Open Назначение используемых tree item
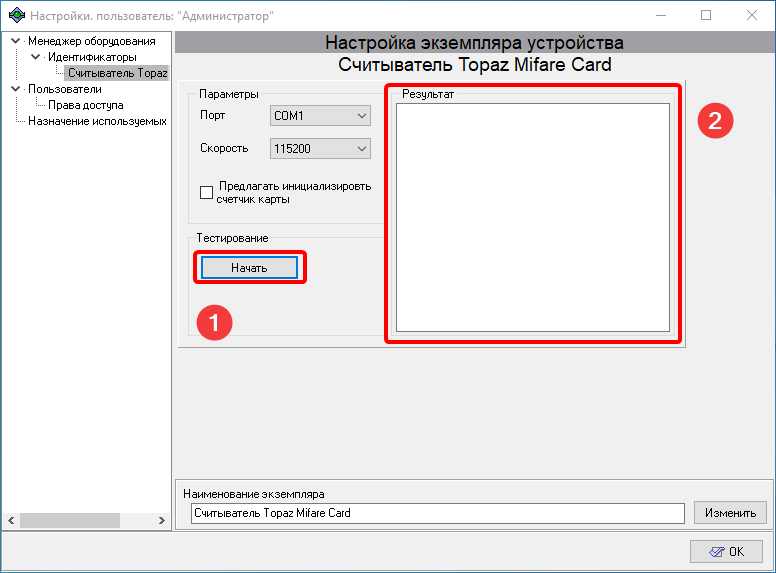This screenshot has height=573, width=776. [97, 121]
